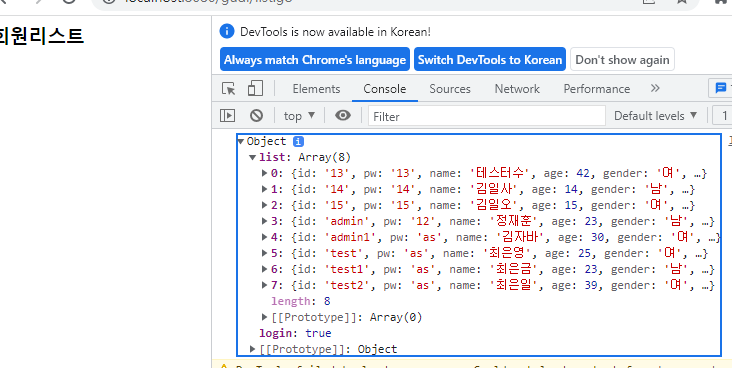This screenshot has width=732, height=368.
Task: Click the age: 42 value
Action: (x=566, y=173)
